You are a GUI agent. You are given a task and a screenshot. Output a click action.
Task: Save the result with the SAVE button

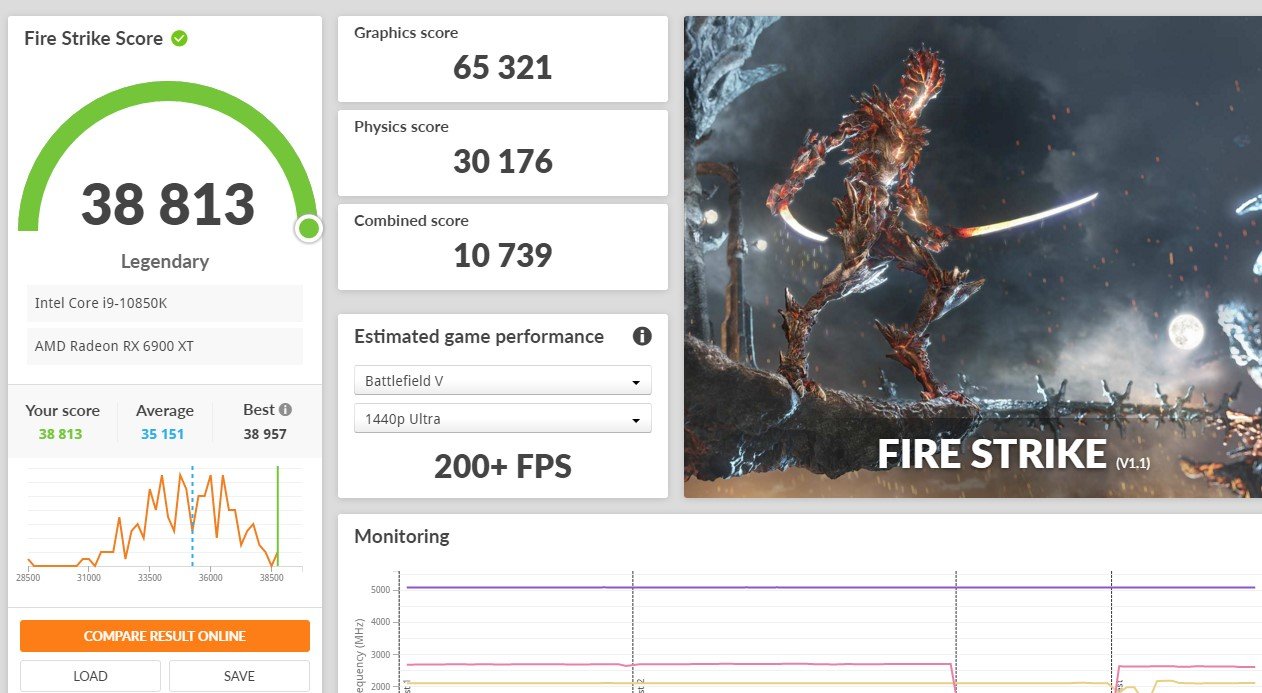click(x=239, y=676)
